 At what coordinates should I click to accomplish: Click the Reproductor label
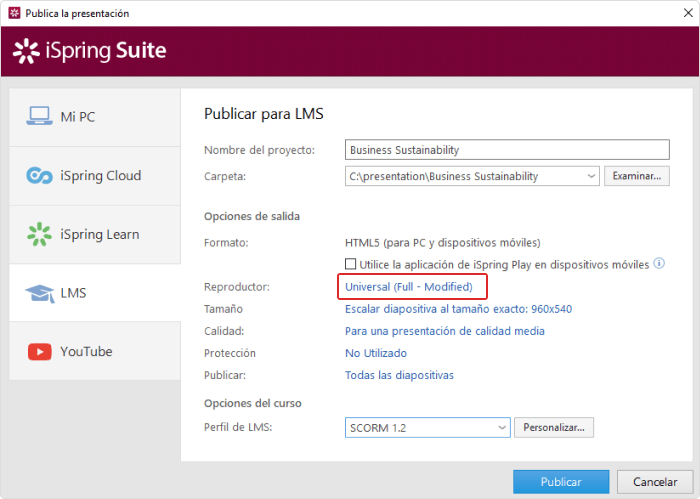[x=237, y=287]
